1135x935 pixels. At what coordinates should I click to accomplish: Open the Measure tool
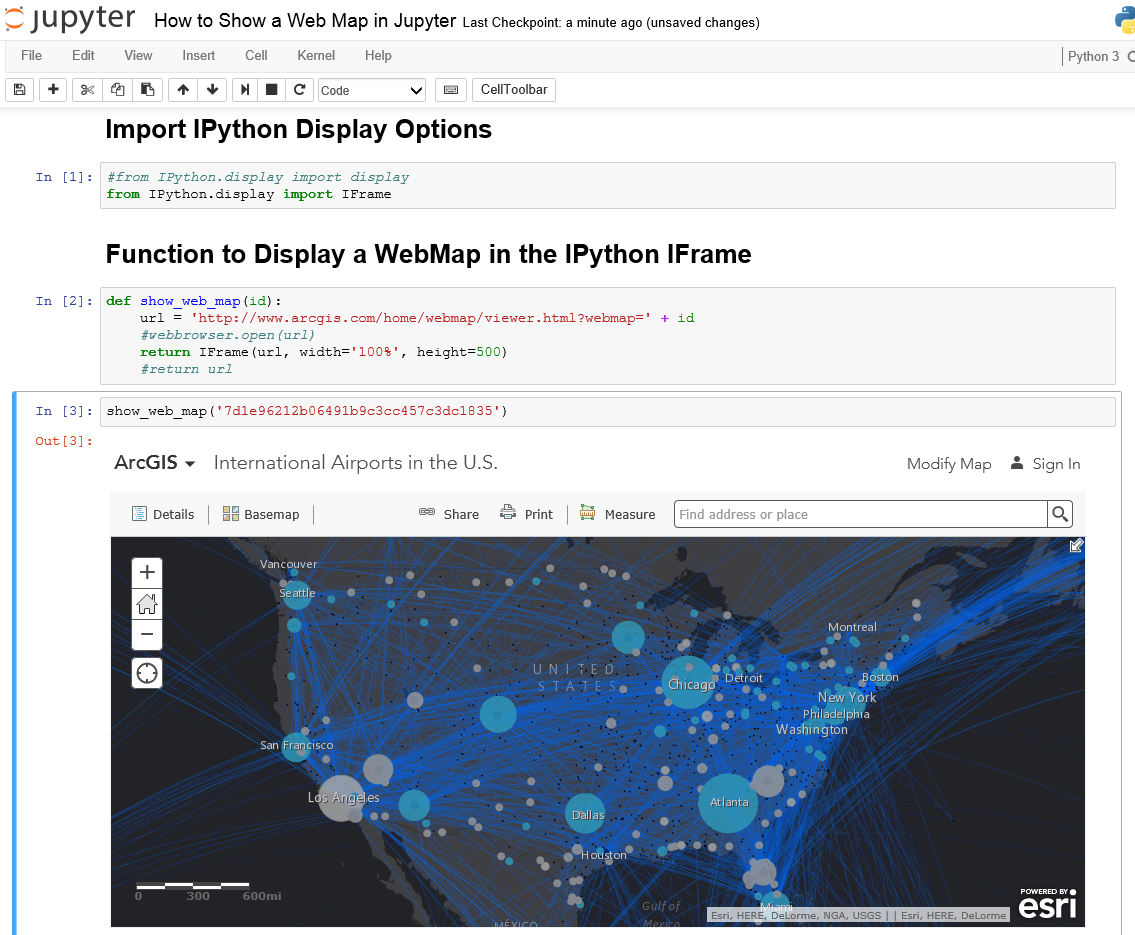[x=617, y=514]
